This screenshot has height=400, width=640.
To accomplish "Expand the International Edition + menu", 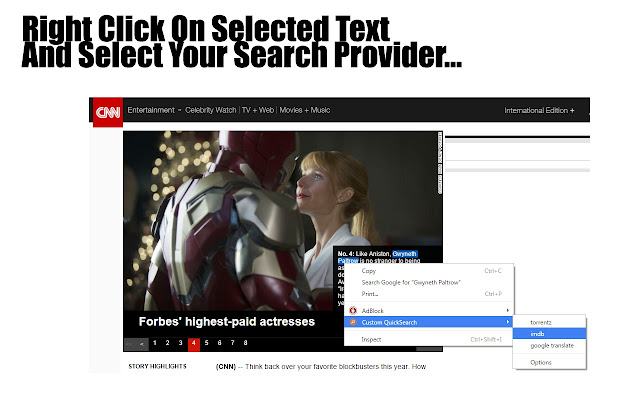I will 539,110.
